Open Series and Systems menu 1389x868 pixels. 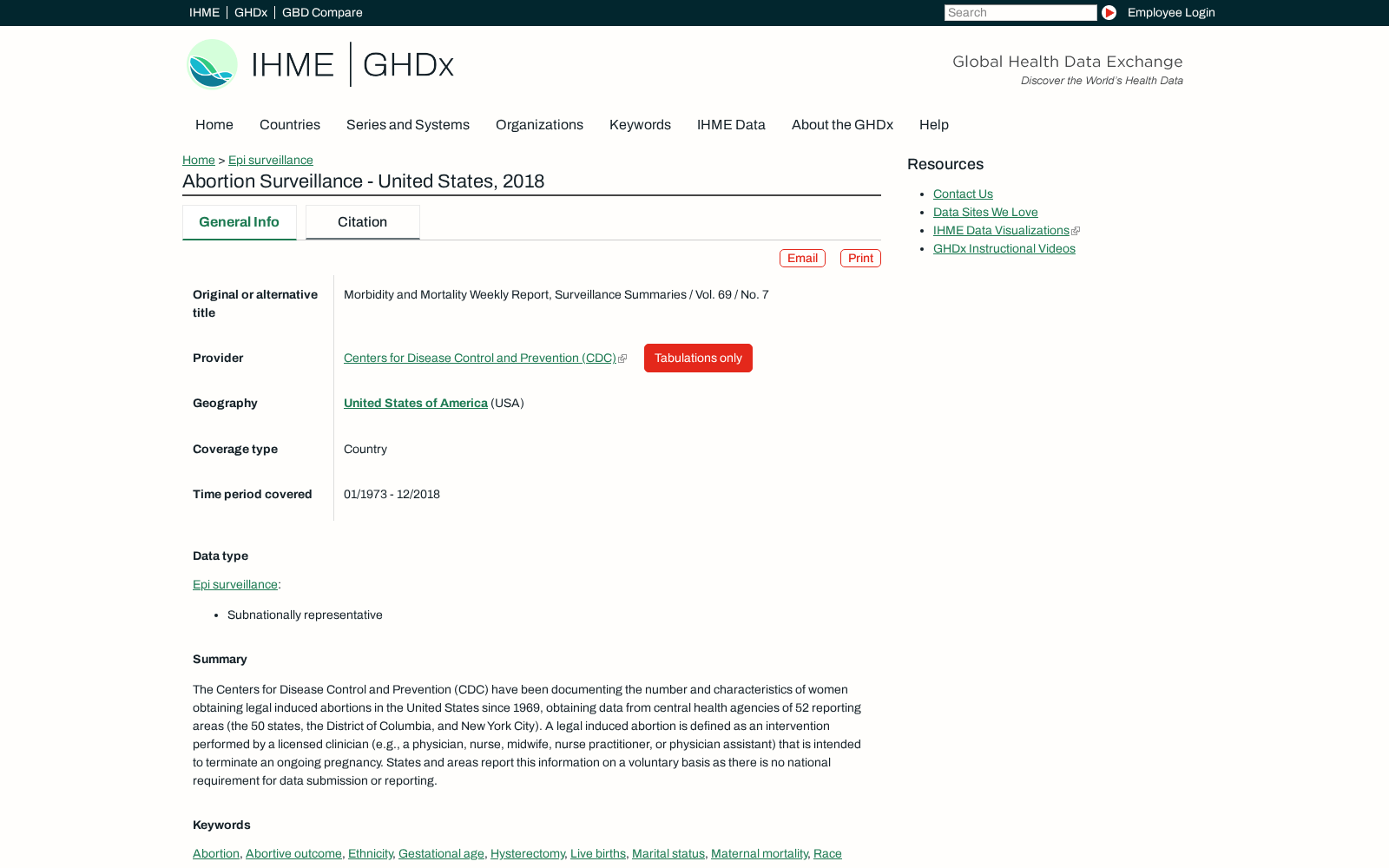[408, 125]
